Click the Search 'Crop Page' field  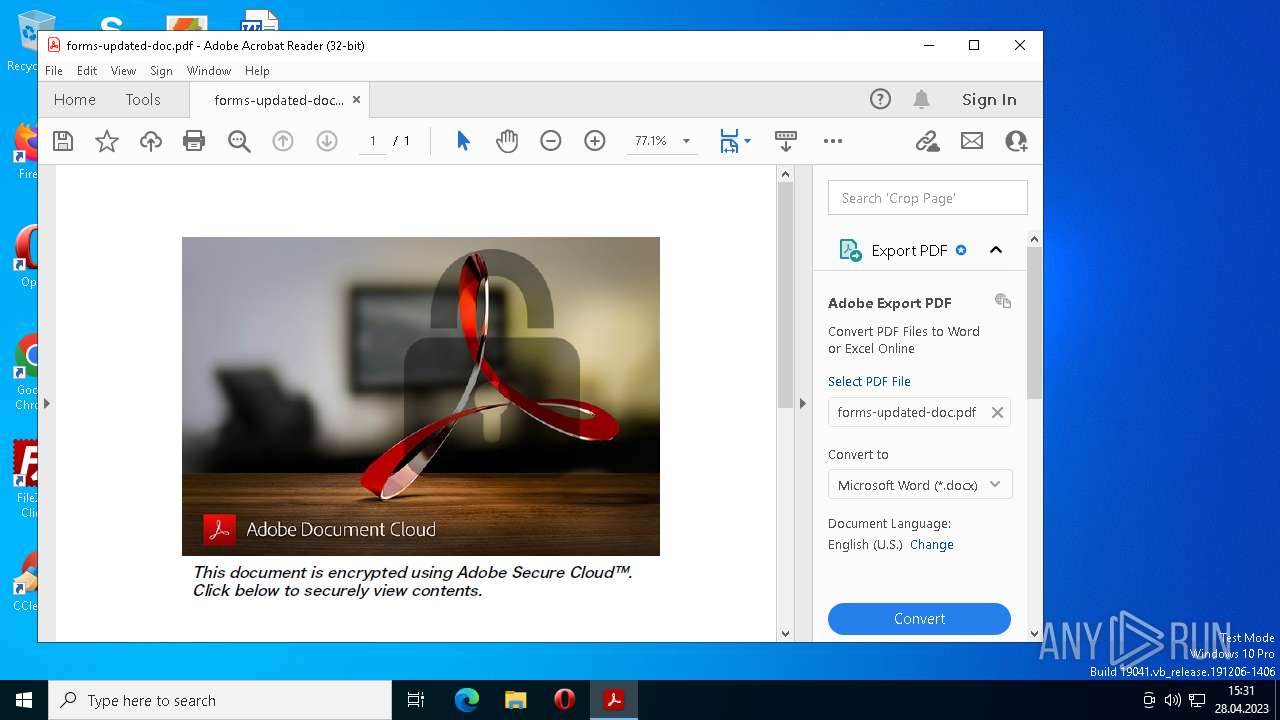pyautogui.click(x=927, y=197)
